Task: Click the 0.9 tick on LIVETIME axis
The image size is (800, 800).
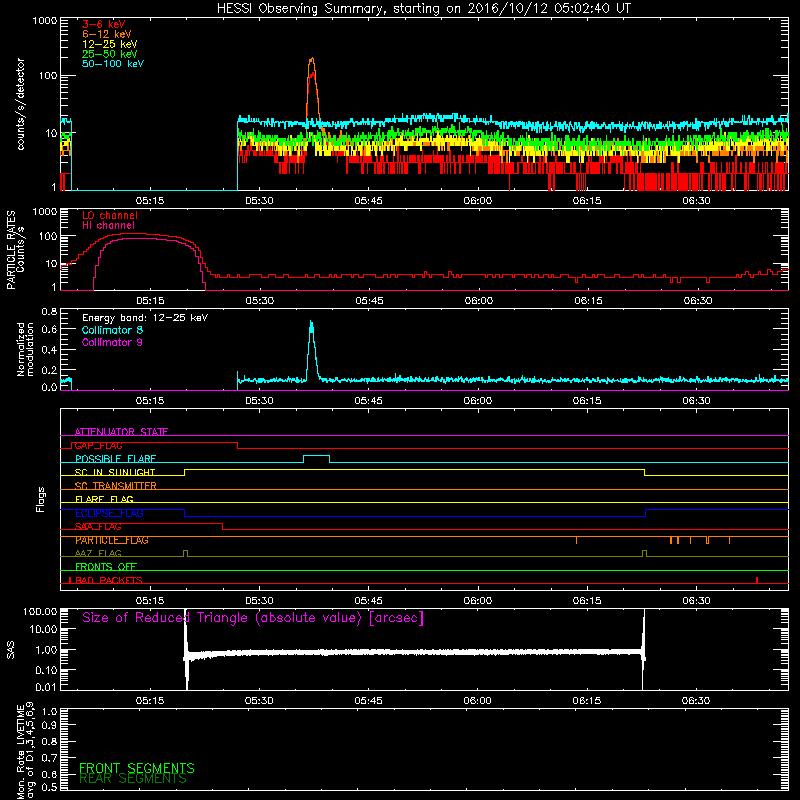Action: tap(49, 725)
